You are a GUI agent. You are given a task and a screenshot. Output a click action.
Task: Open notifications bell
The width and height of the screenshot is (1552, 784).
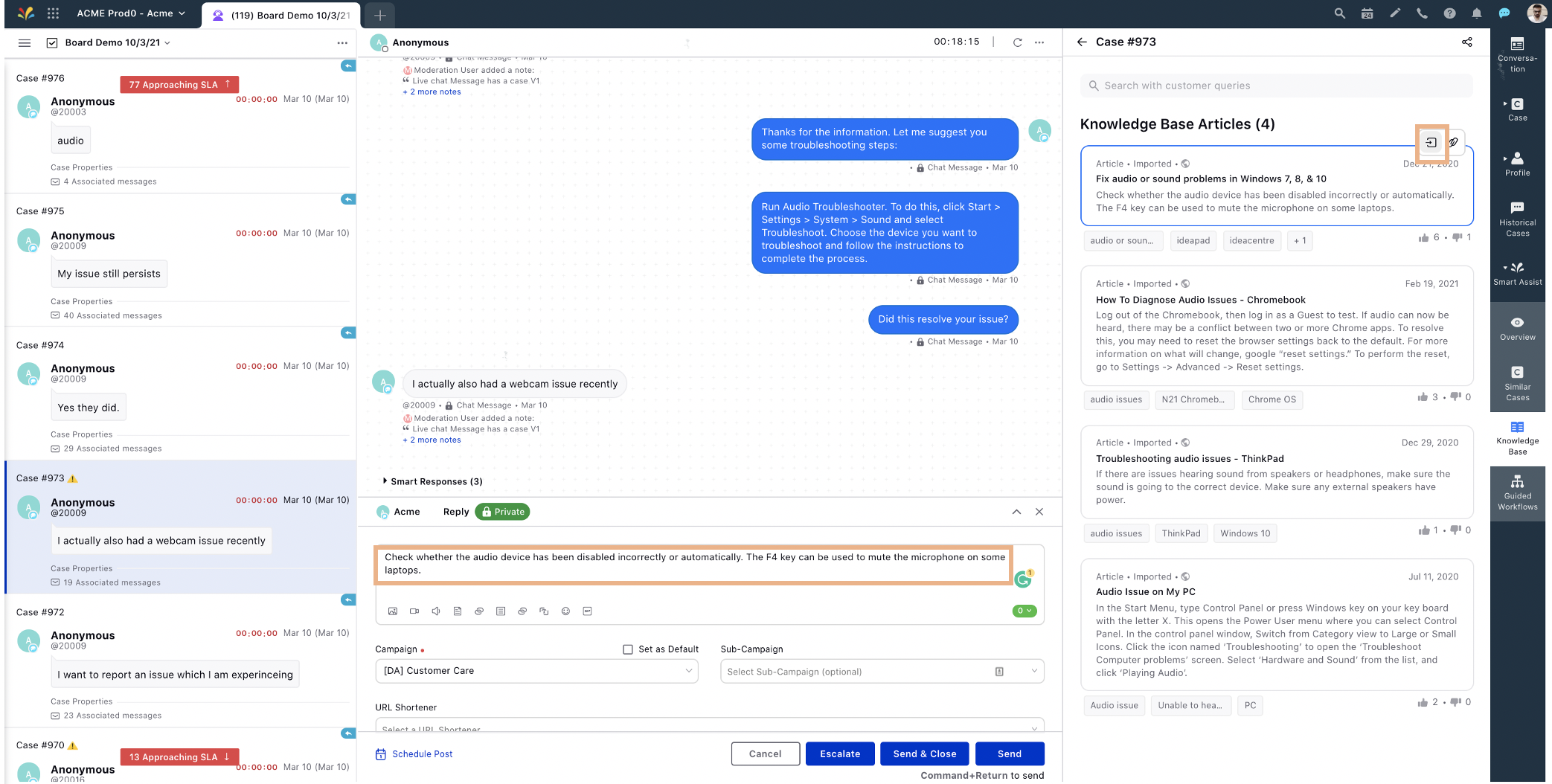1477,13
